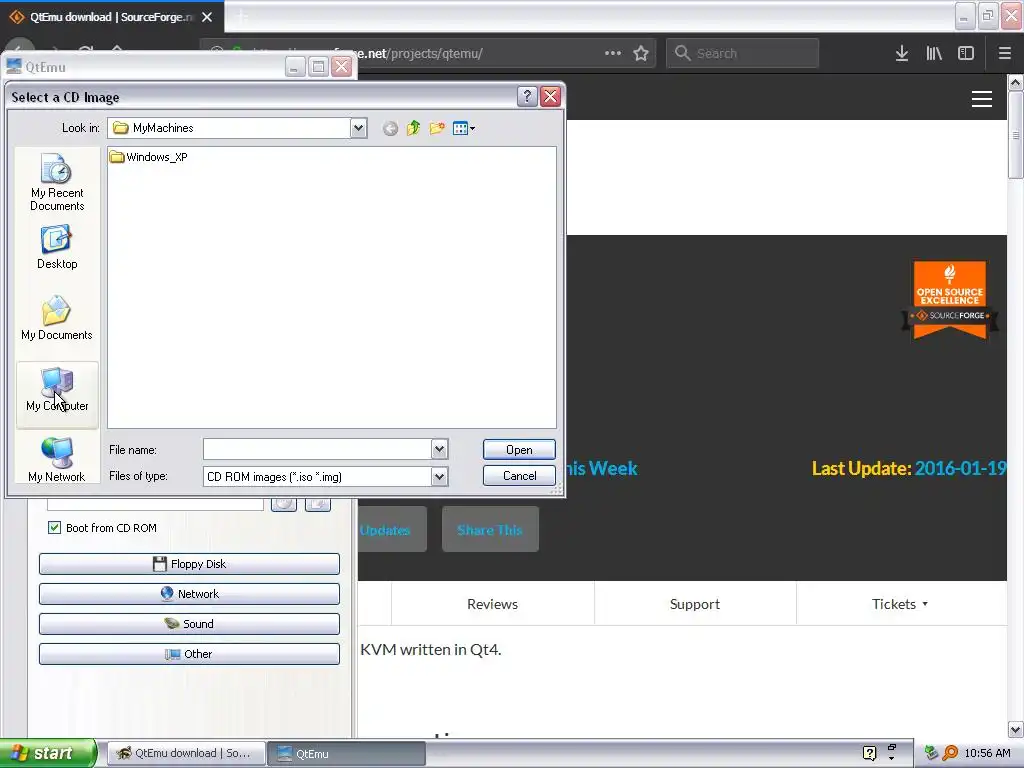Open Firefox downloads arrow icon

click(902, 54)
